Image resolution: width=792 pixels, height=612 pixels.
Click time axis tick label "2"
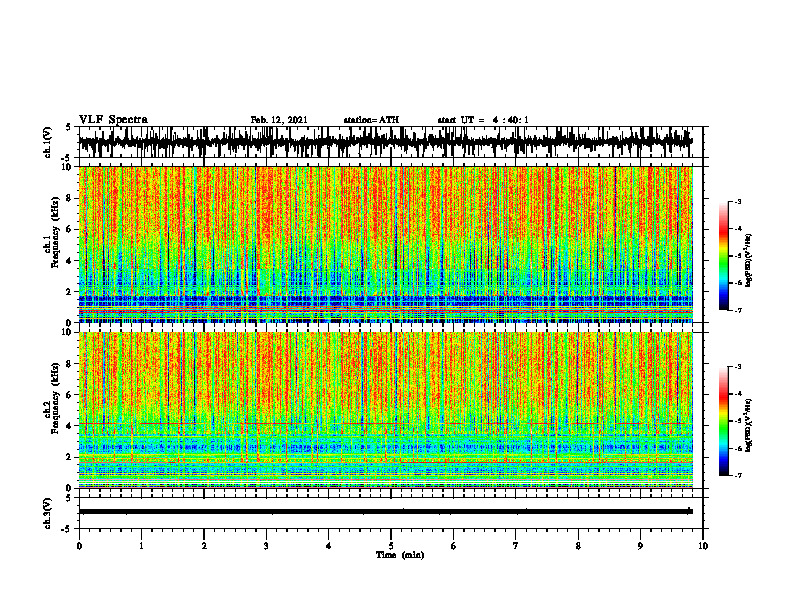(204, 546)
